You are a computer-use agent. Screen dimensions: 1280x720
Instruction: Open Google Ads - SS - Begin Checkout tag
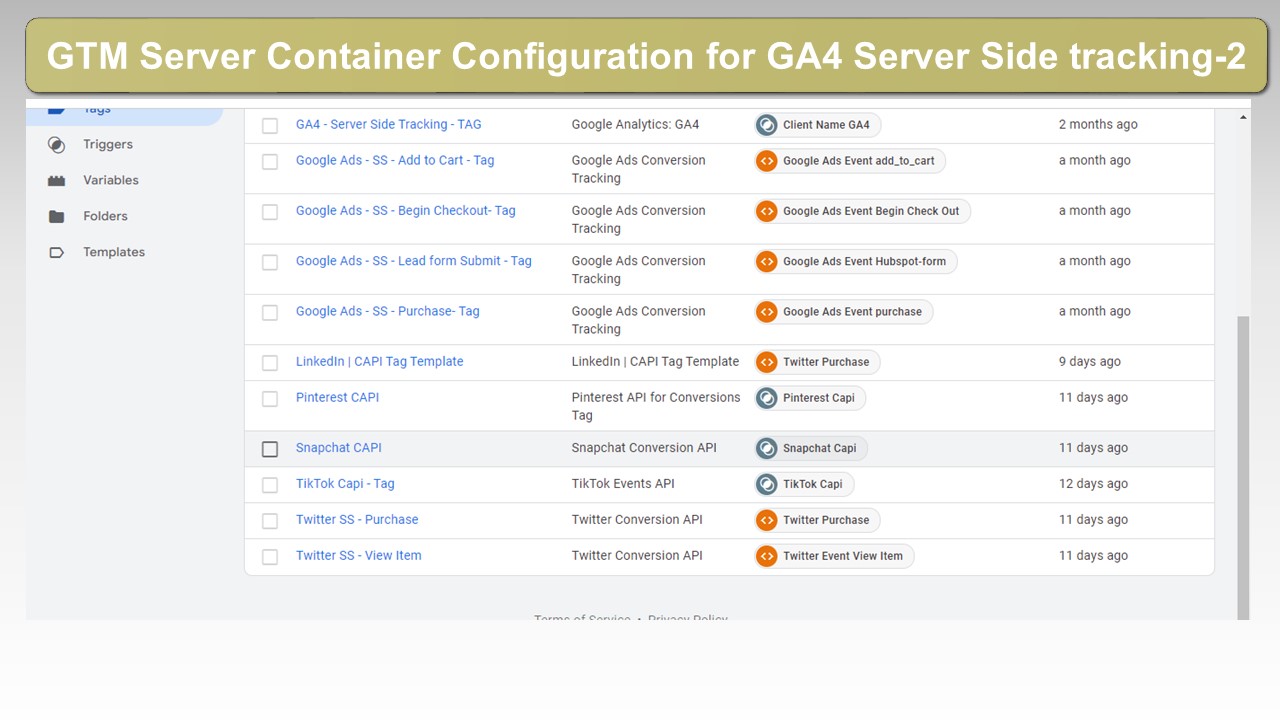pos(406,210)
